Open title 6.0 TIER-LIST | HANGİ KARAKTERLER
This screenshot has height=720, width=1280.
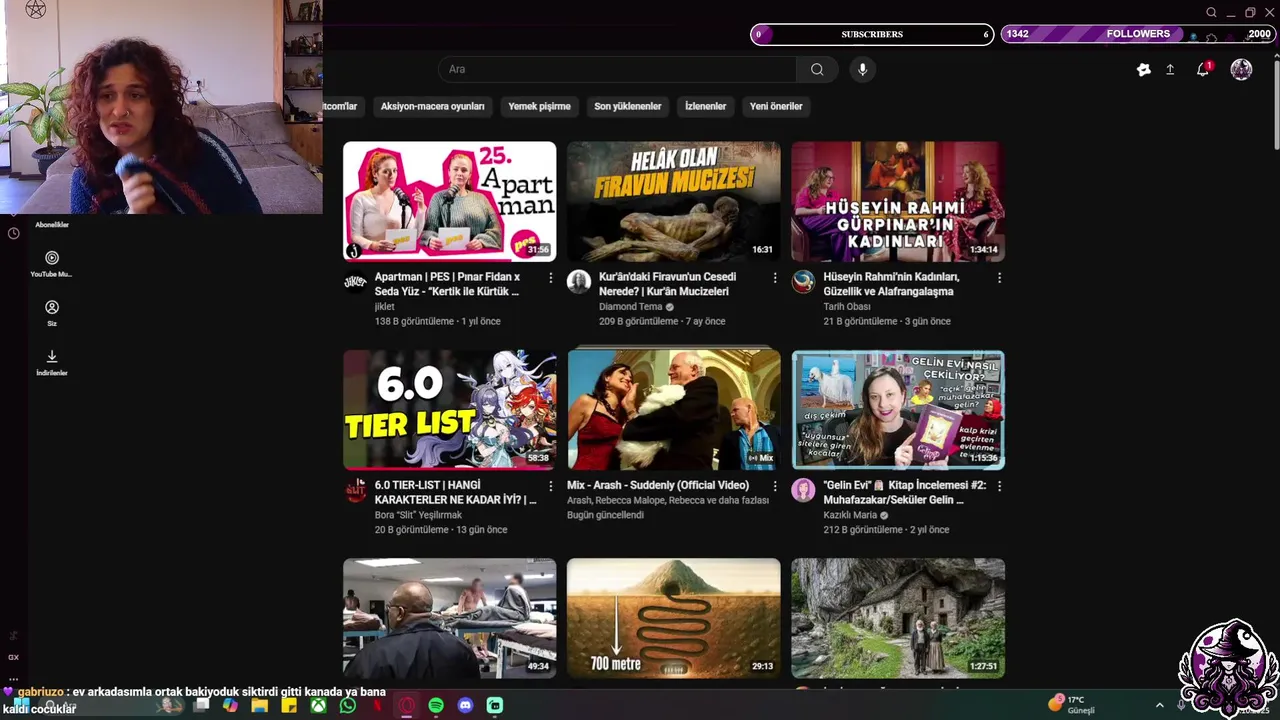tap(455, 492)
